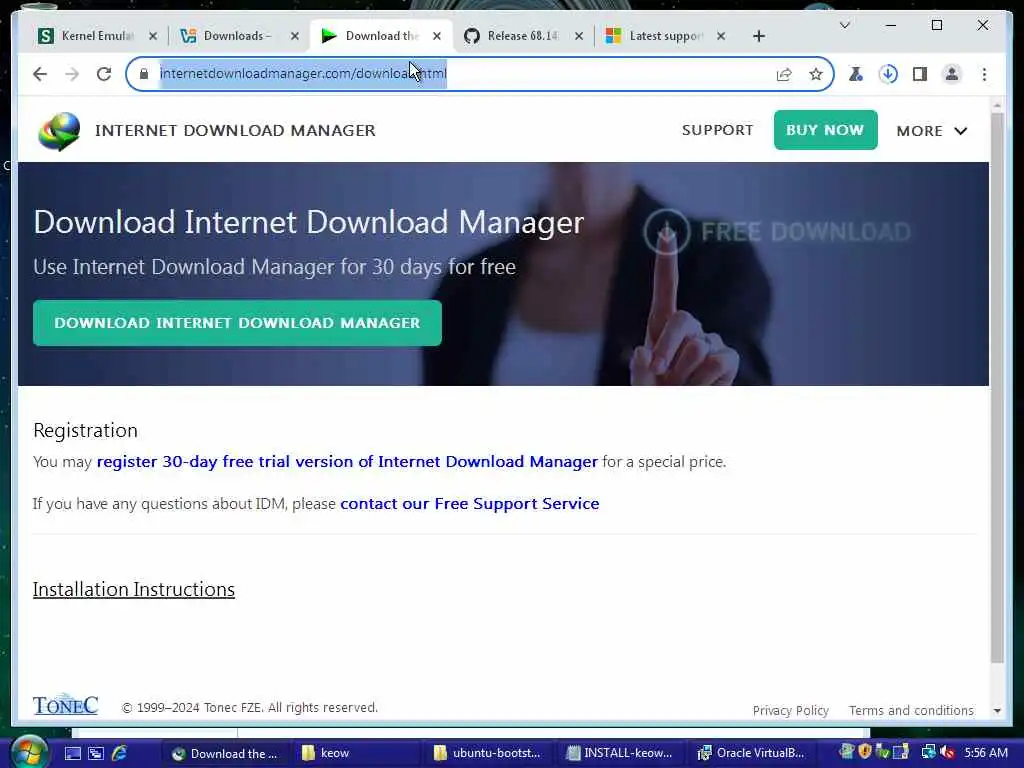Viewport: 1024px width, 768px height.
Task: Click the browser forward arrow
Action: pos(72,74)
